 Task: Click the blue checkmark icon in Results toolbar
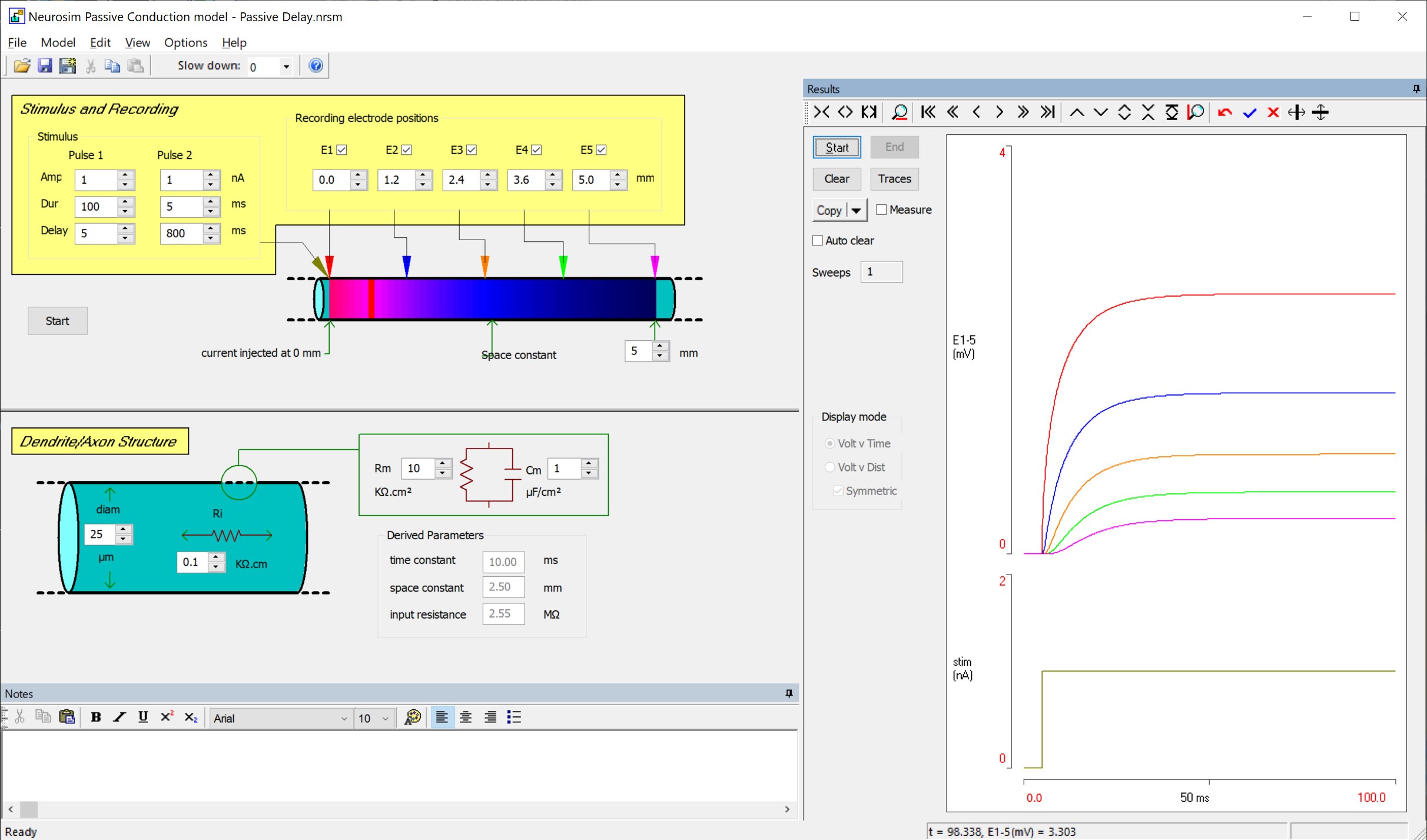(1249, 112)
